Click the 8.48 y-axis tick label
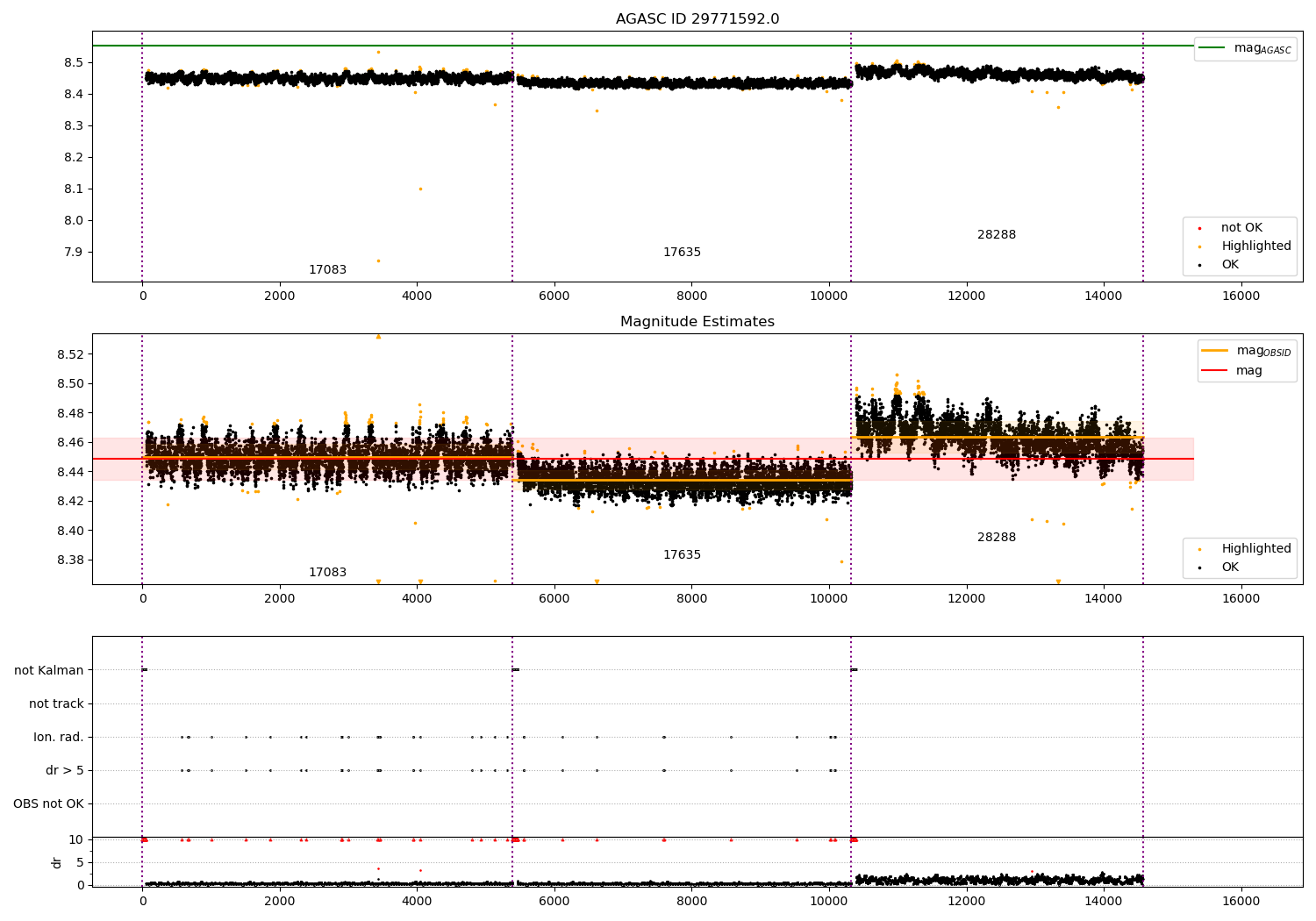The height and width of the screenshot is (921, 1316). (70, 413)
